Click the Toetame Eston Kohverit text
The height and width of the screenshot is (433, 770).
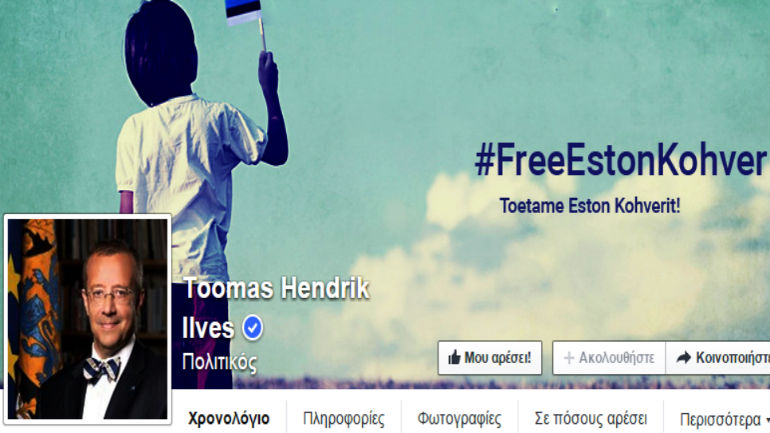pyautogui.click(x=590, y=206)
